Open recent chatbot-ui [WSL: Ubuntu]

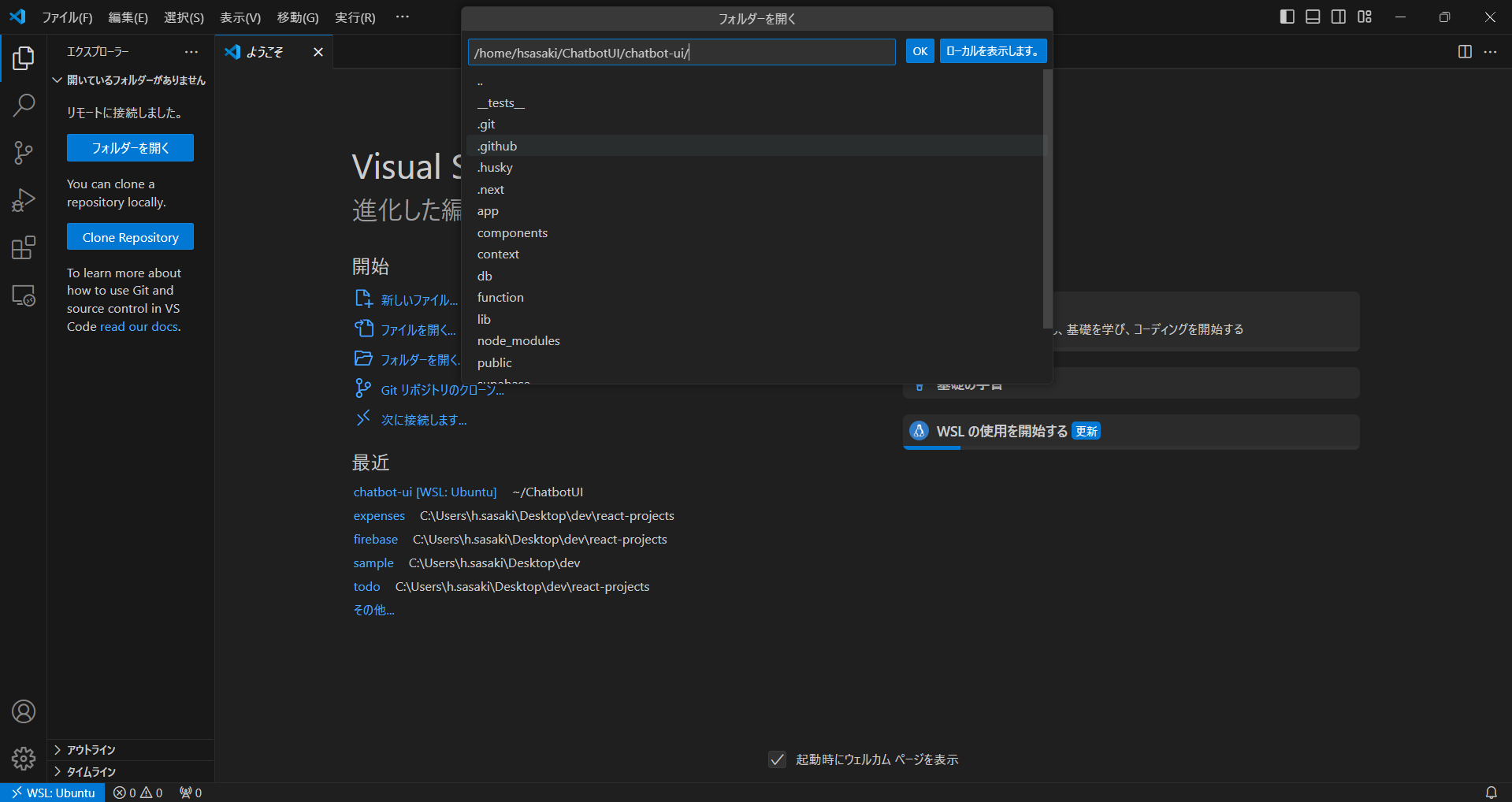(425, 492)
